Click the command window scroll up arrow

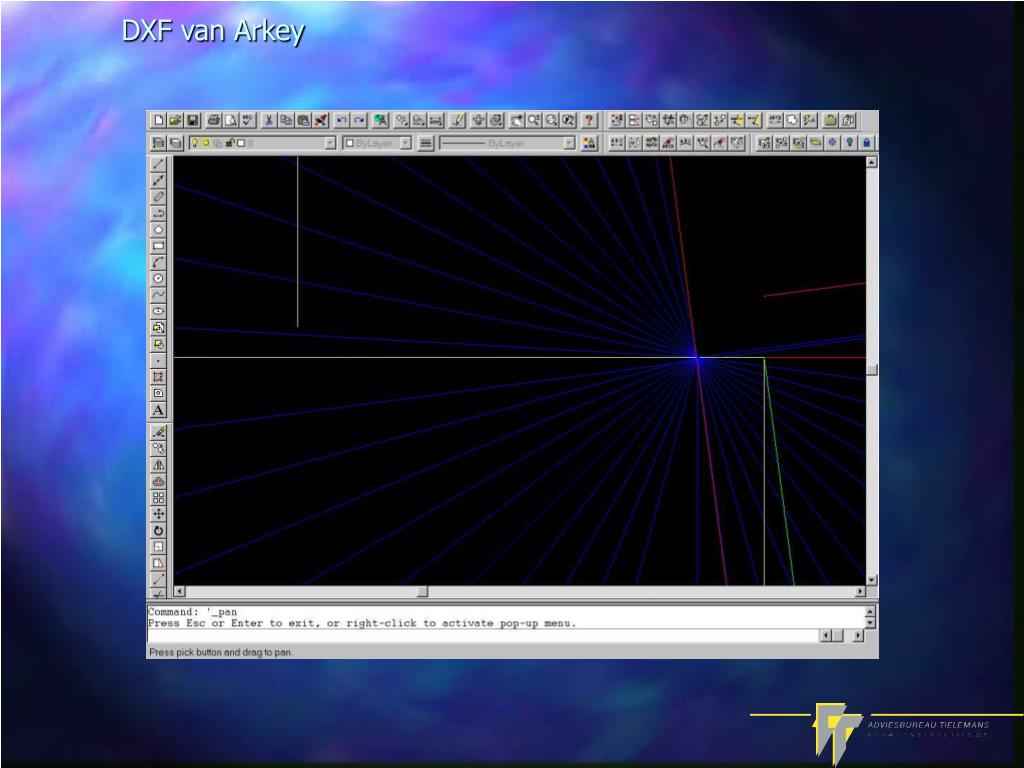870,612
